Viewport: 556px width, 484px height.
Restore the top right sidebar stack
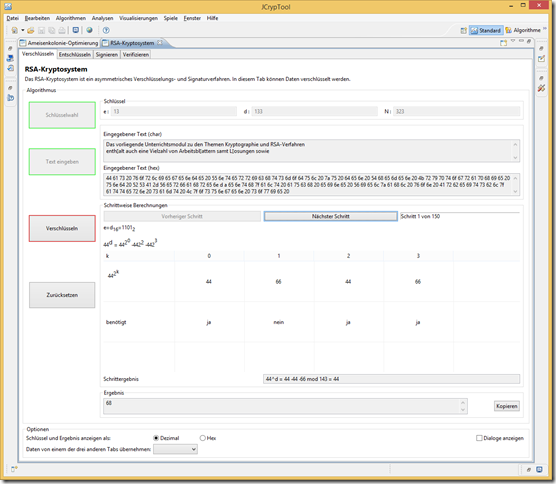pos(541,48)
